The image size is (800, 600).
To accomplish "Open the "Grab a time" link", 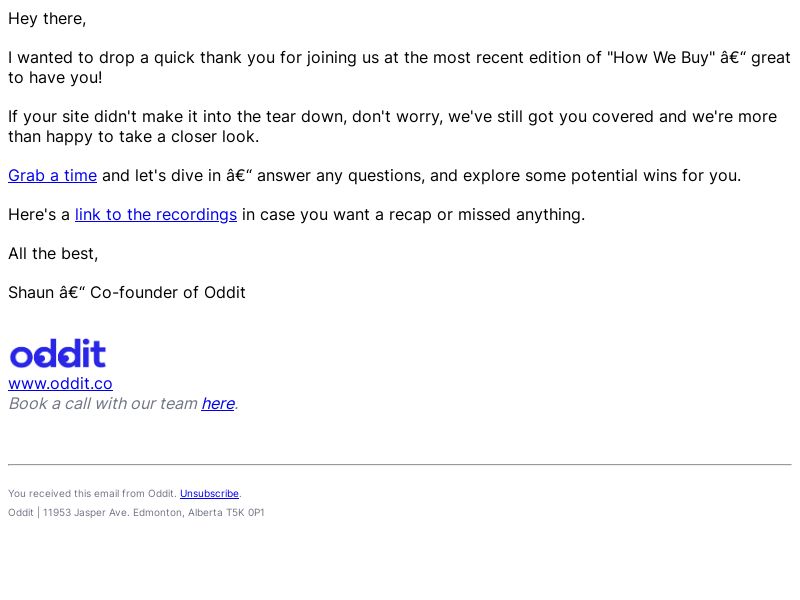I will pyautogui.click(x=53, y=176).
